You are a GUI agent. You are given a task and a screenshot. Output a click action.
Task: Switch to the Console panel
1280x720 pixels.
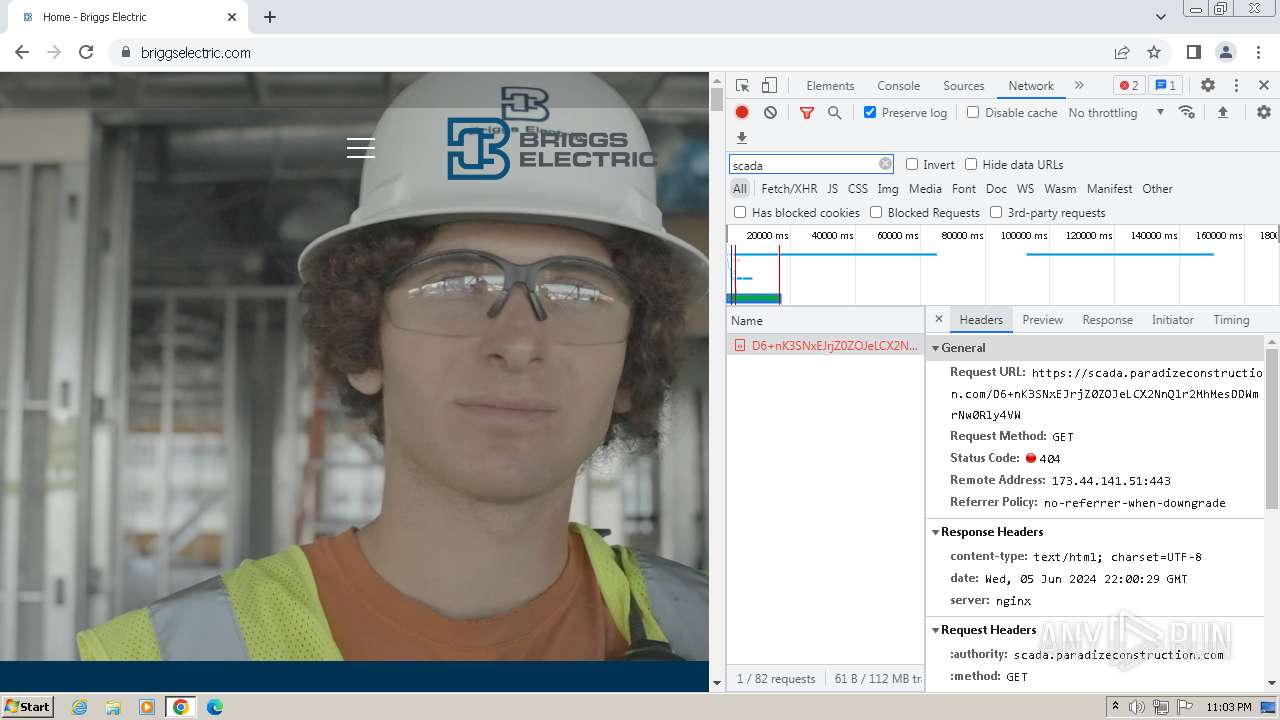click(x=898, y=86)
